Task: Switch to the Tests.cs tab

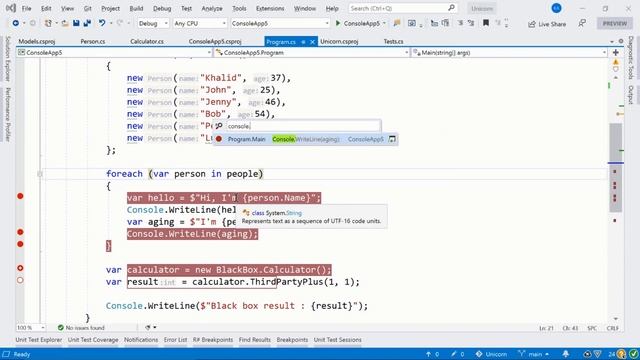Action: pos(393,42)
